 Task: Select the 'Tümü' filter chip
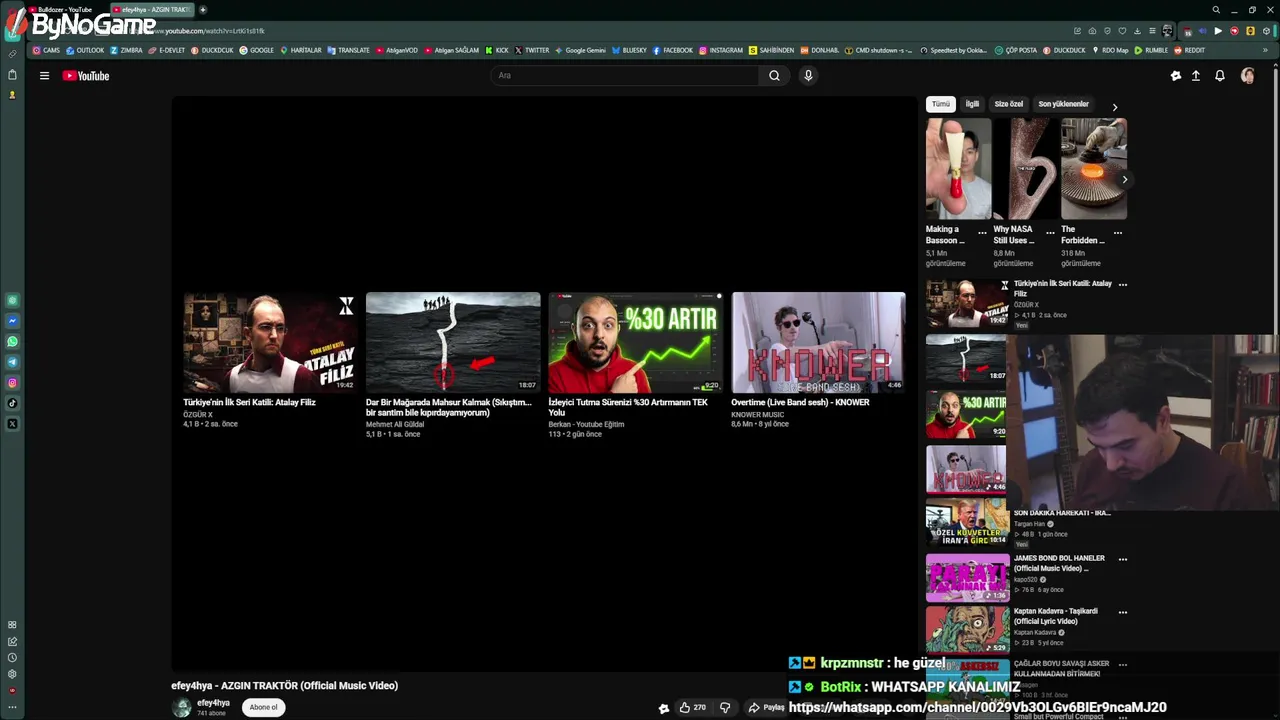[941, 104]
